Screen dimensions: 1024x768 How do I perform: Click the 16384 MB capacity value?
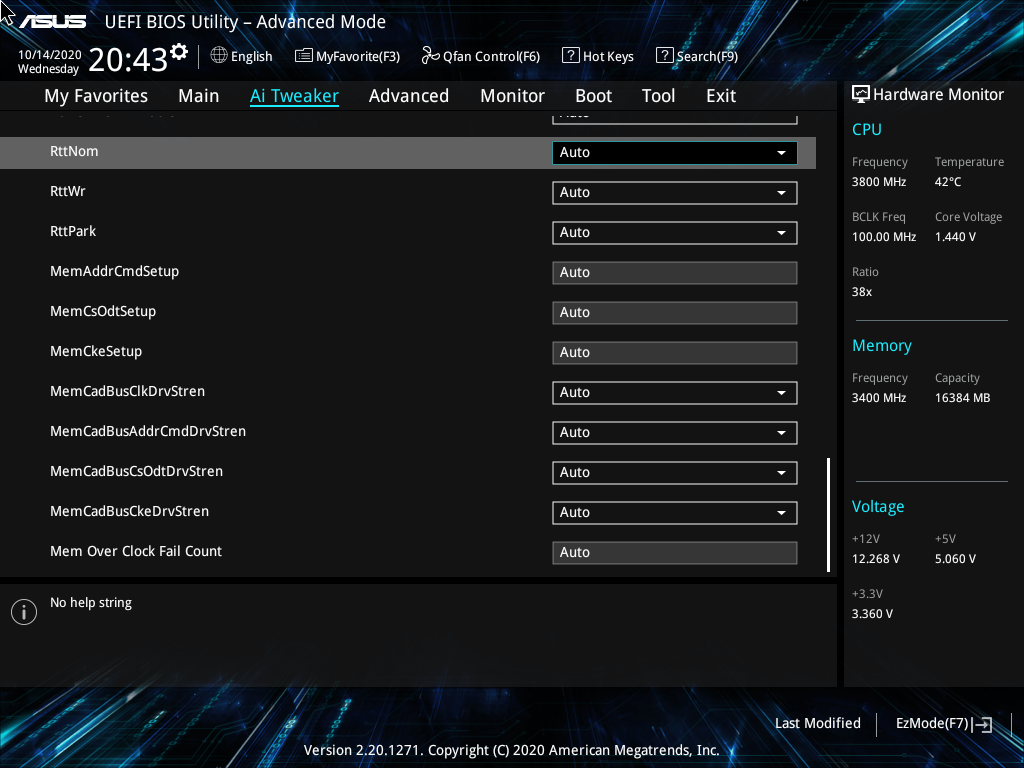[963, 398]
